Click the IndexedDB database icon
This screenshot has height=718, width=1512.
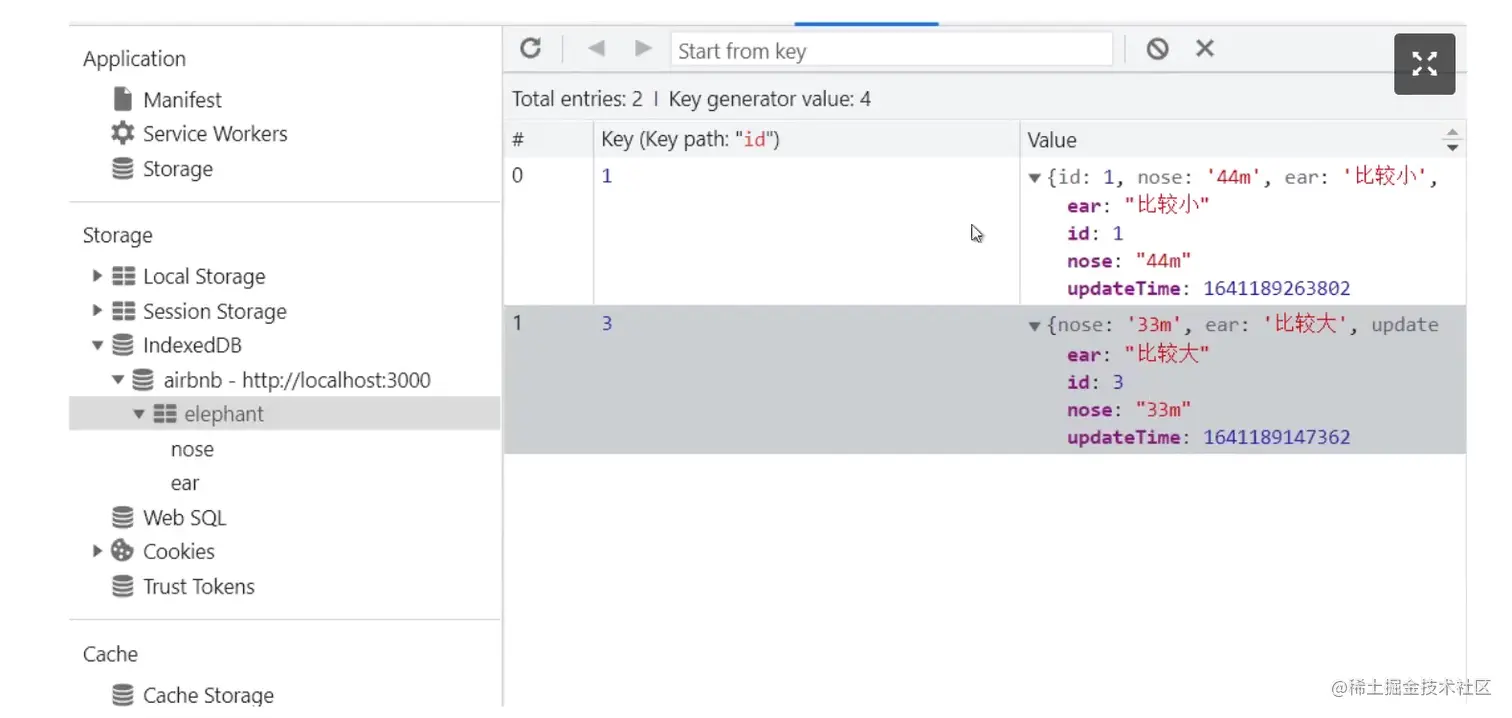tap(122, 345)
